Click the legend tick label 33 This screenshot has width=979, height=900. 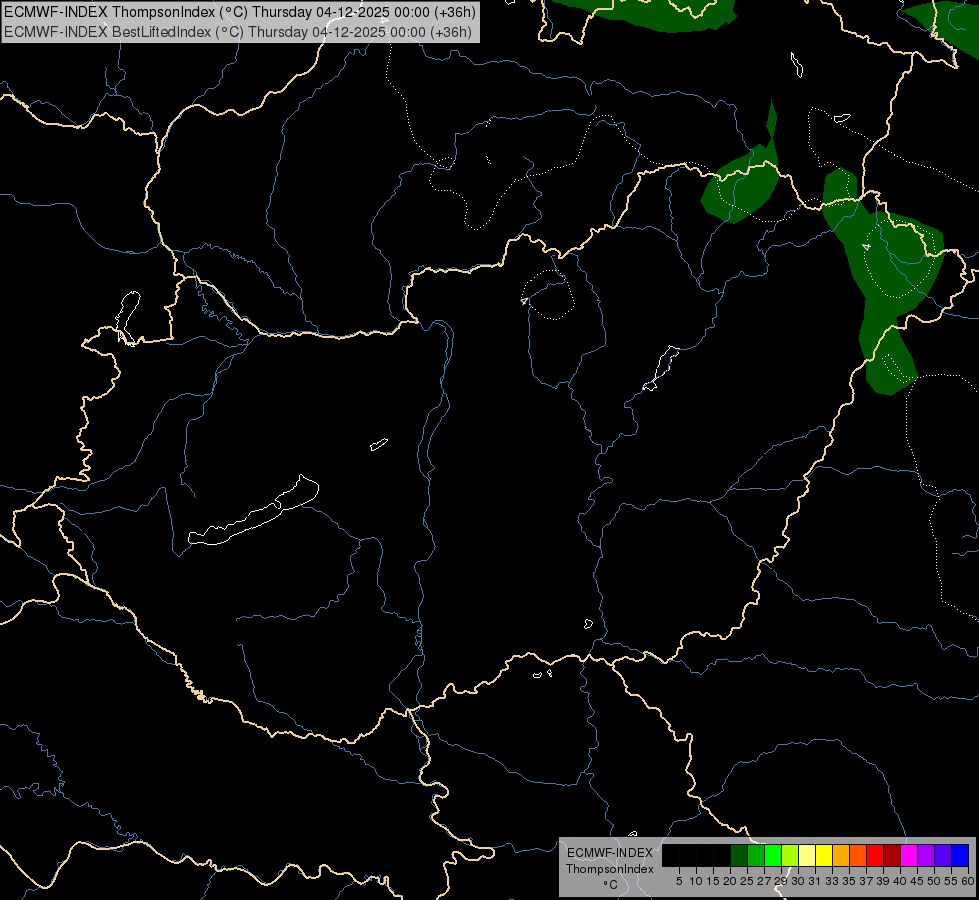click(x=832, y=881)
